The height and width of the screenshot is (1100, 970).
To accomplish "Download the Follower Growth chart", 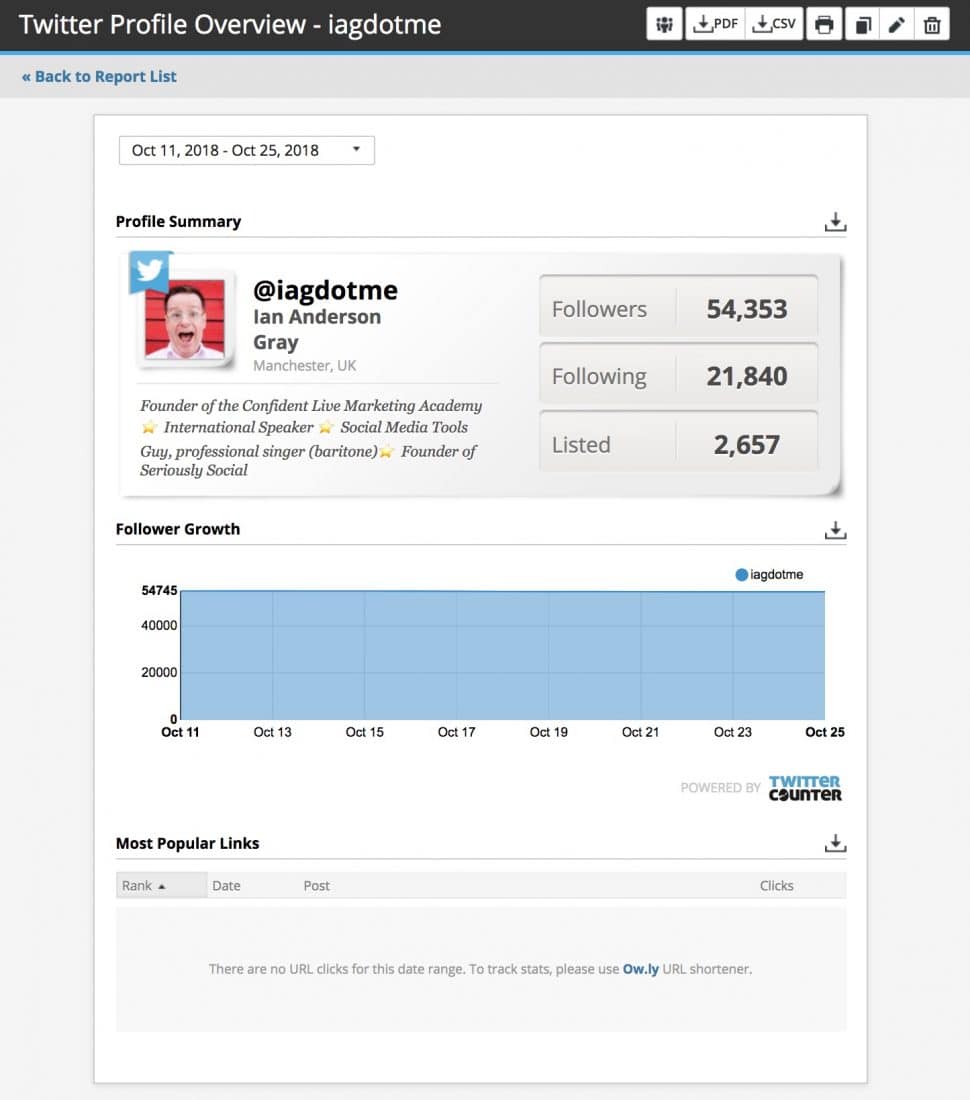I will 835,530.
